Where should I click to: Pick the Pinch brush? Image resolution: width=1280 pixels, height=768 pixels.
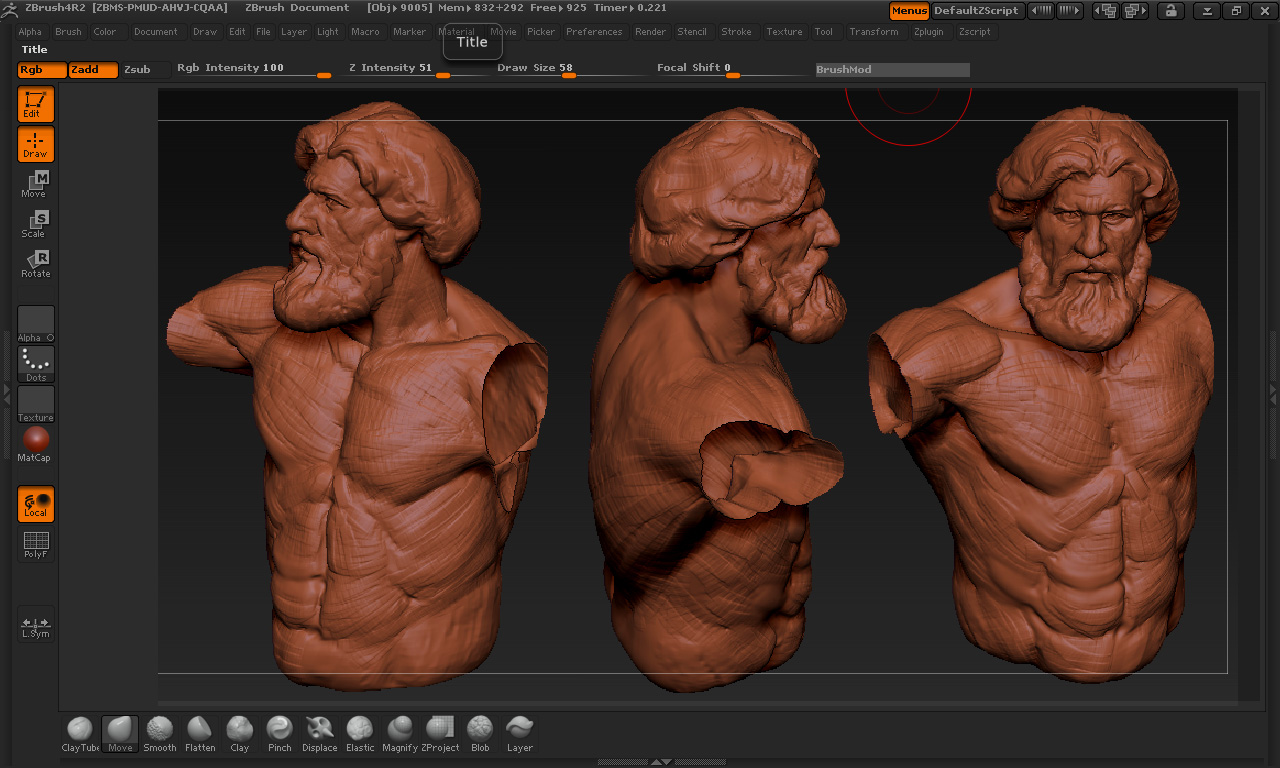[280, 733]
